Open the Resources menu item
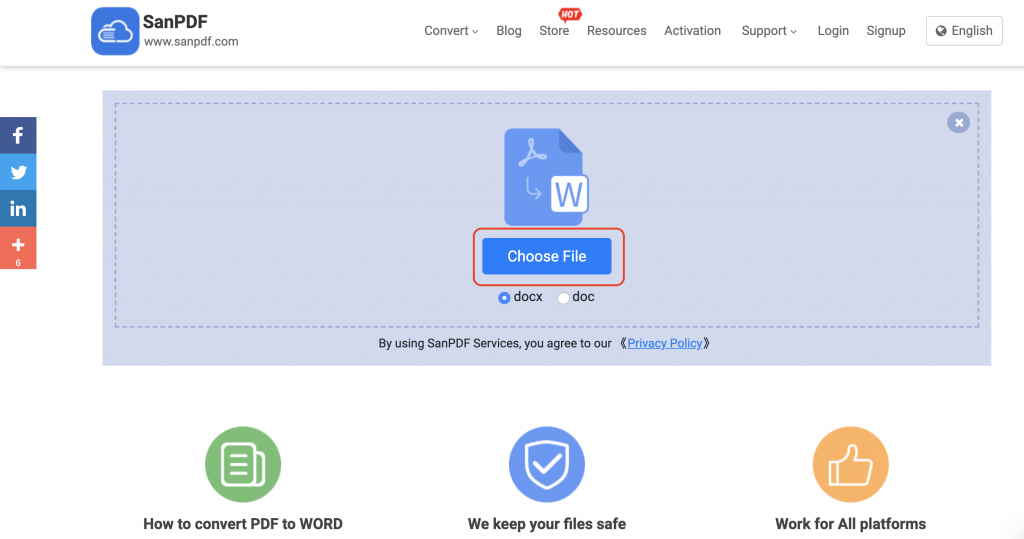The width and height of the screenshot is (1024, 539). coord(616,31)
